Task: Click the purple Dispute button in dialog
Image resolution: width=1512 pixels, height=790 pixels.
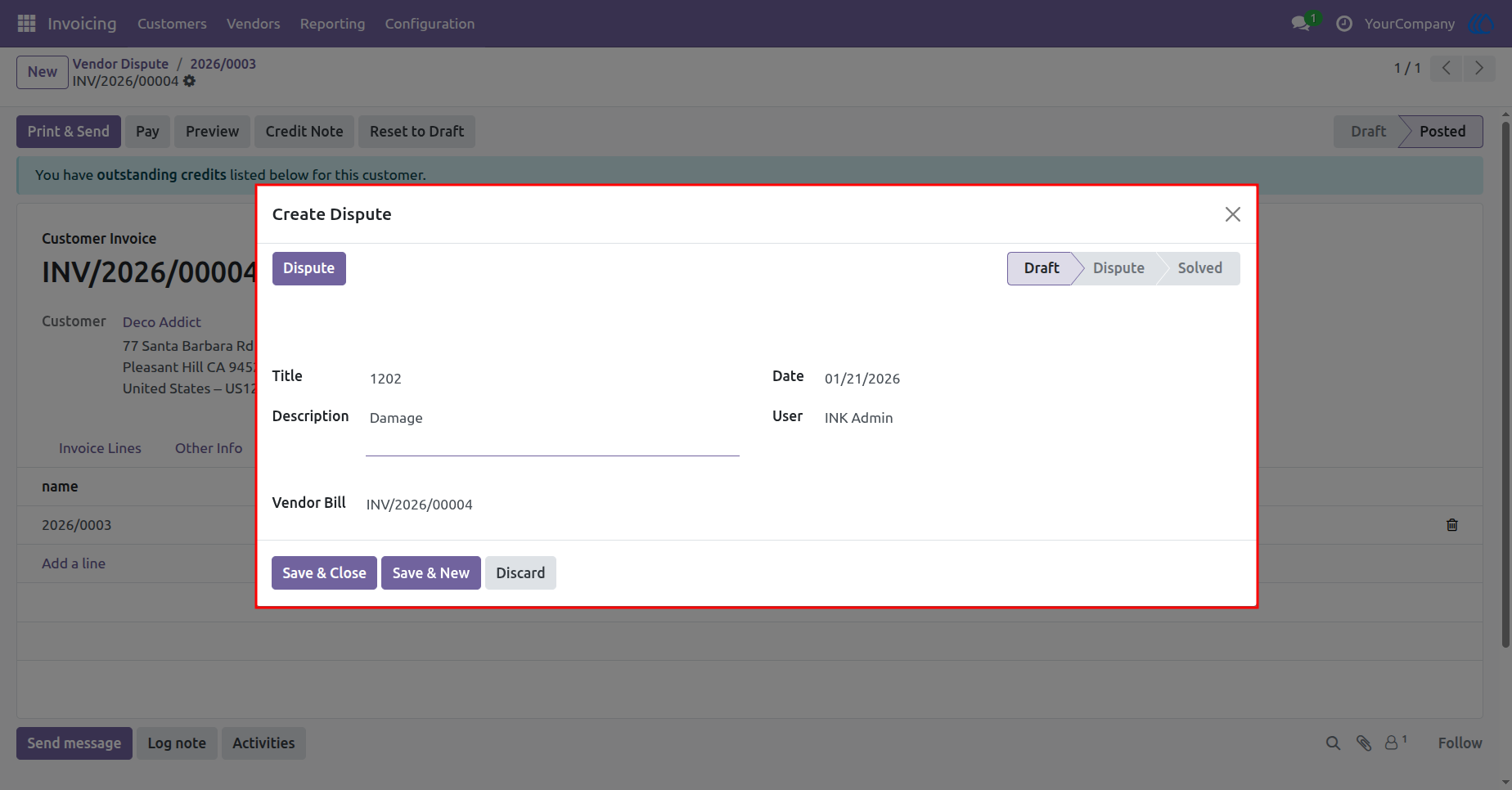Action: [308, 268]
